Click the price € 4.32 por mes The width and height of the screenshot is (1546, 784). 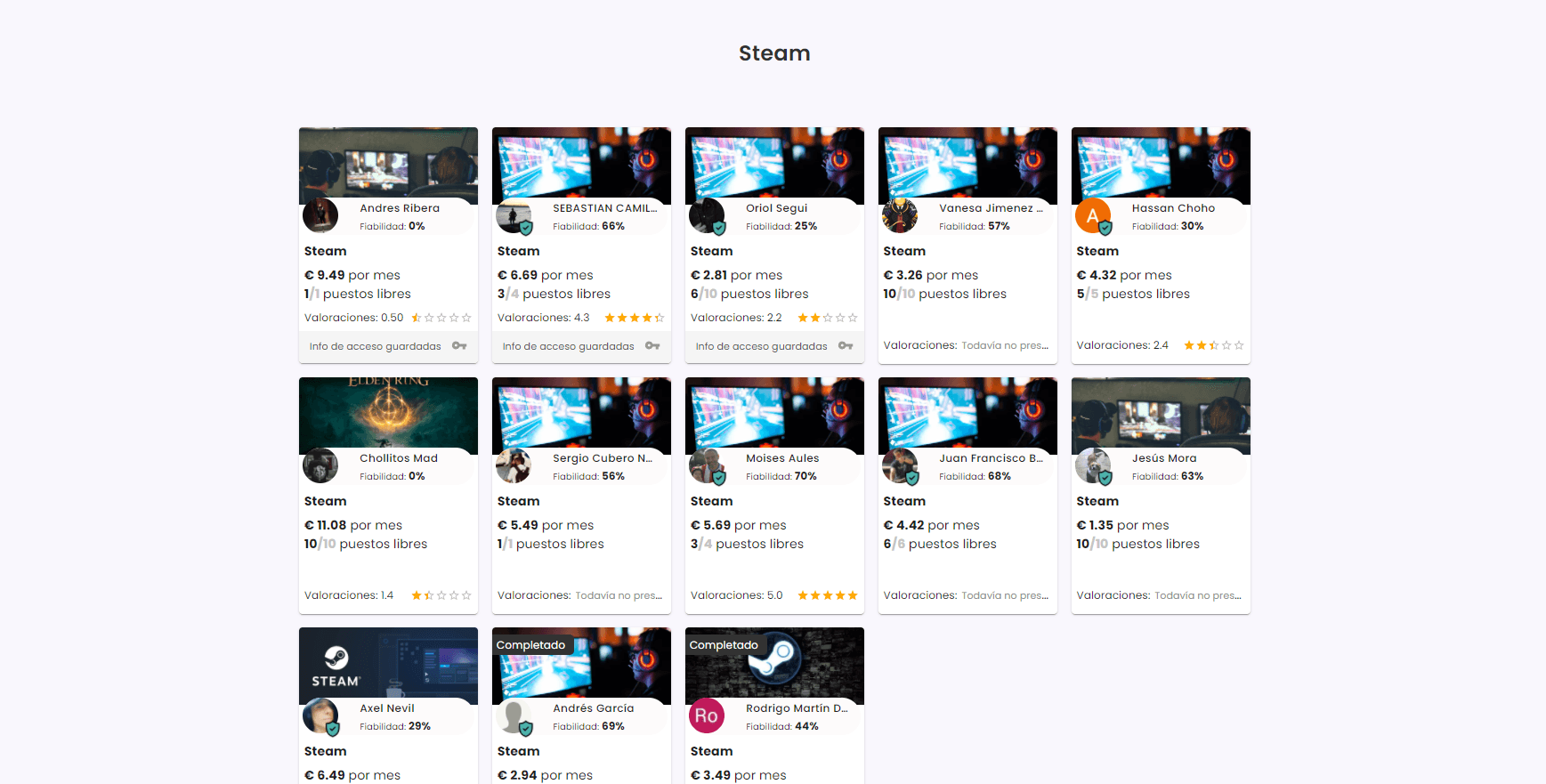pos(1124,275)
